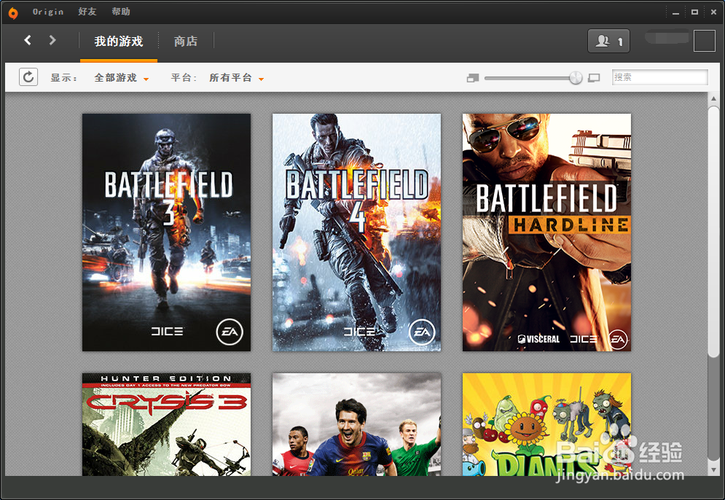The width and height of the screenshot is (725, 500).
Task: Switch to the 商店 tab
Action: pos(185,42)
